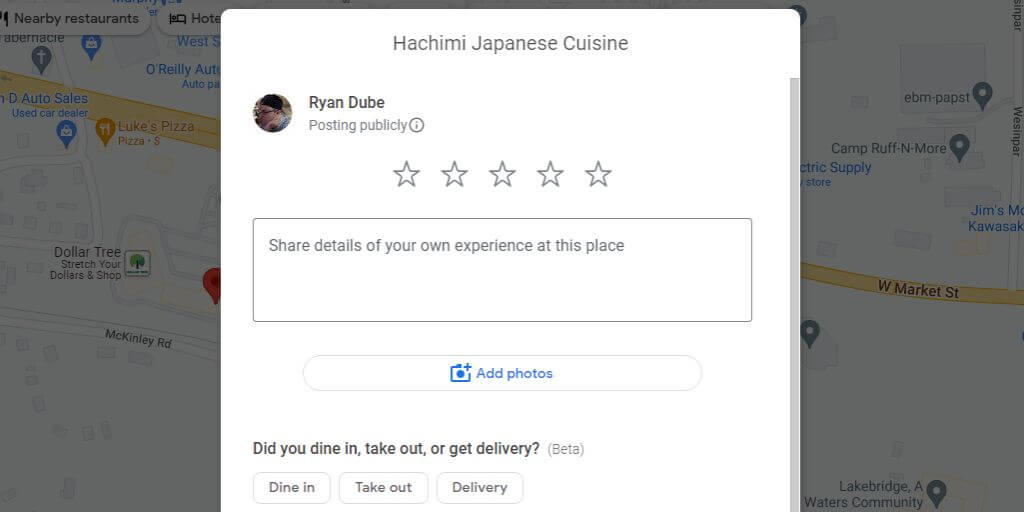Select the Lakebridge community map pin
1024x512 pixels.
[x=937, y=491]
